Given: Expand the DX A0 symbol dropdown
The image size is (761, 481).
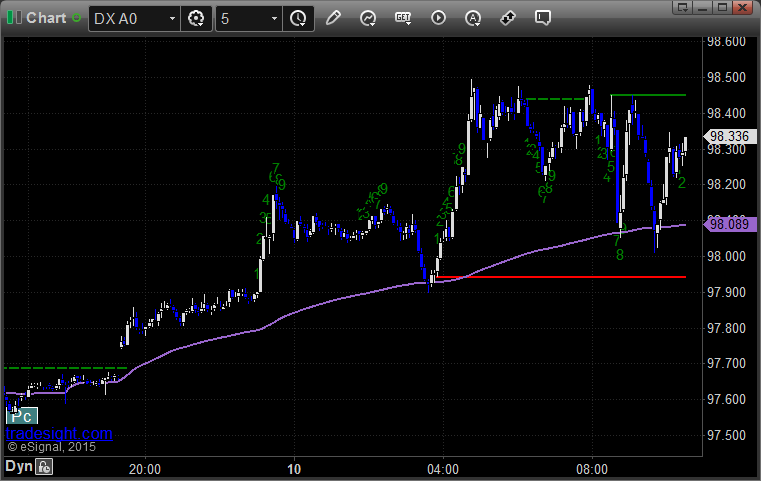Looking at the screenshot, I should 172,18.
